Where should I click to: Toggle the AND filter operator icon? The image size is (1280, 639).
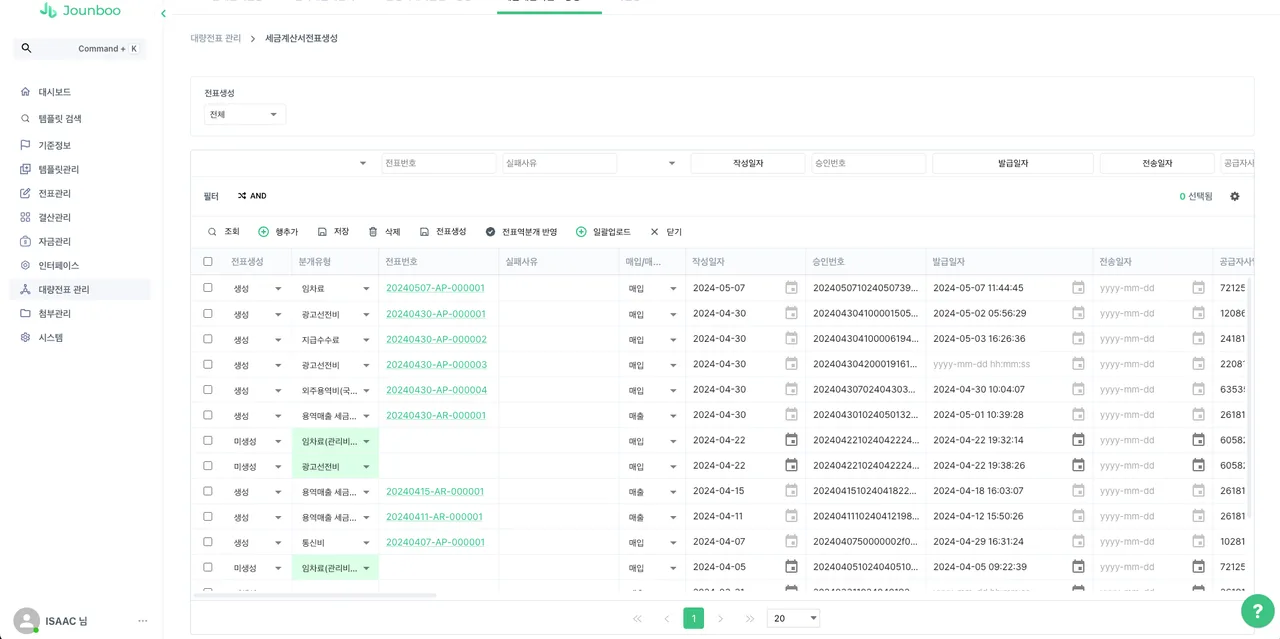point(242,196)
